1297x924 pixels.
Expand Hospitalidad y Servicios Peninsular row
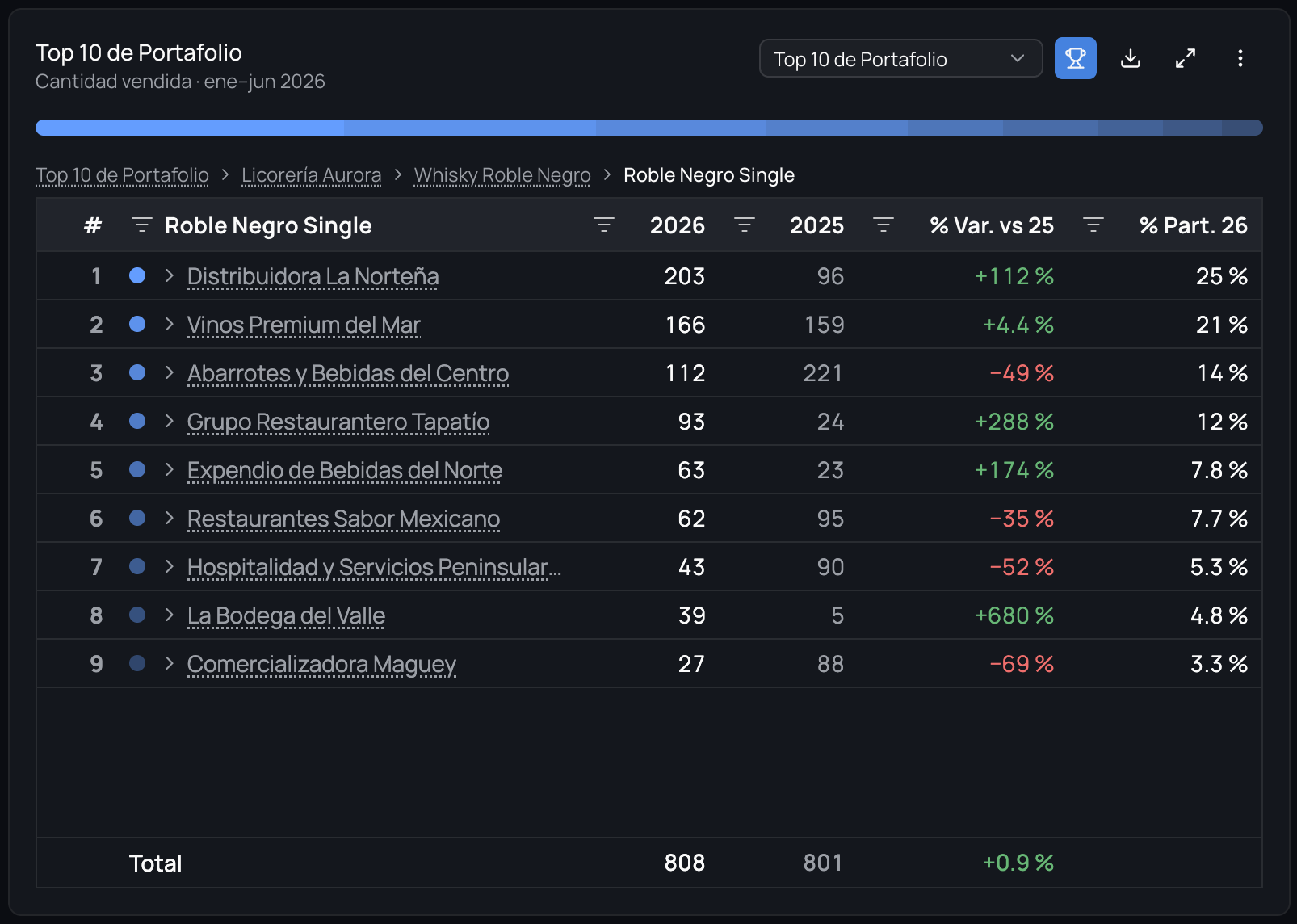point(169,566)
